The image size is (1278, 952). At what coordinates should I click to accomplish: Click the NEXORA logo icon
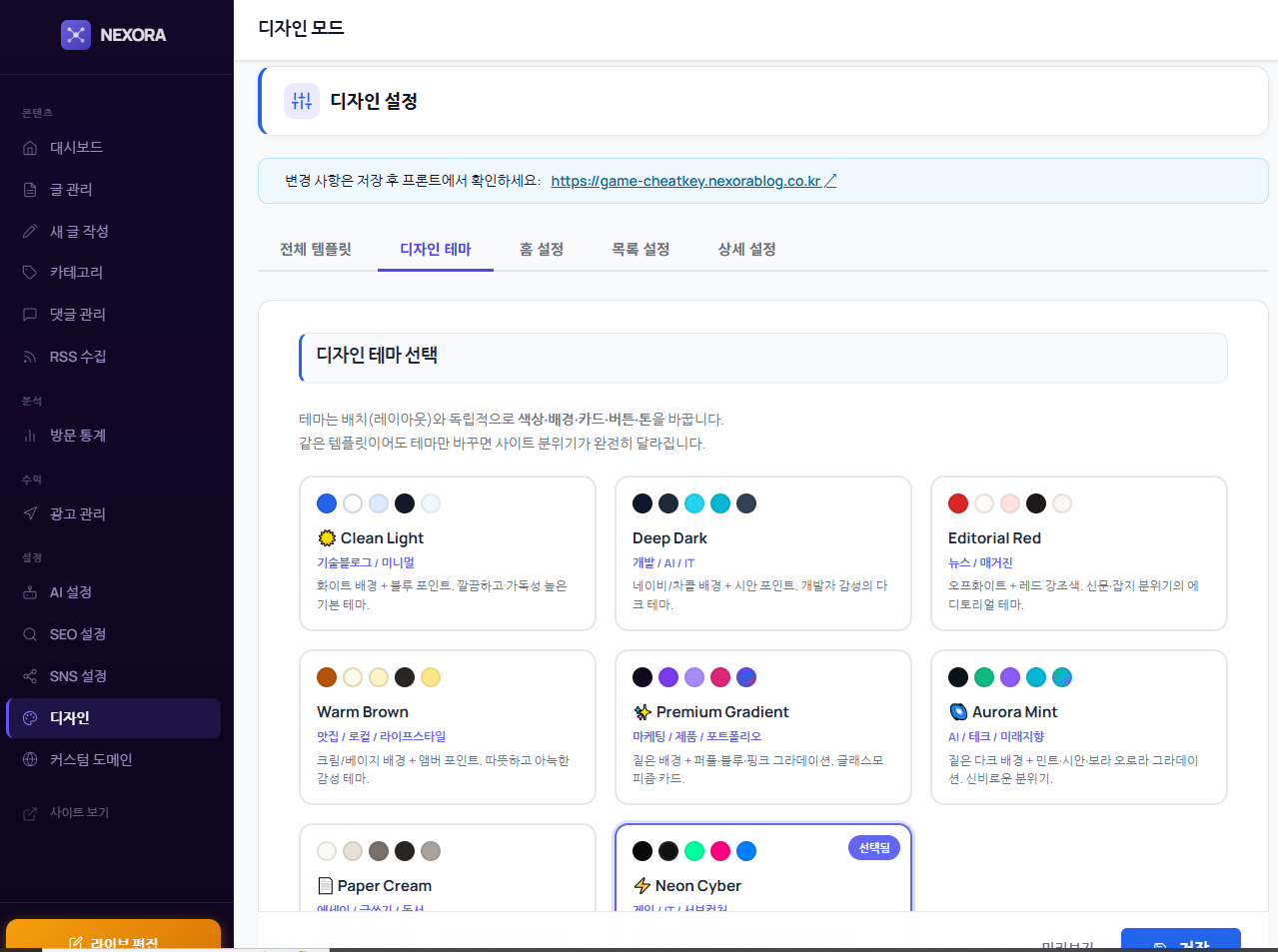coord(76,35)
